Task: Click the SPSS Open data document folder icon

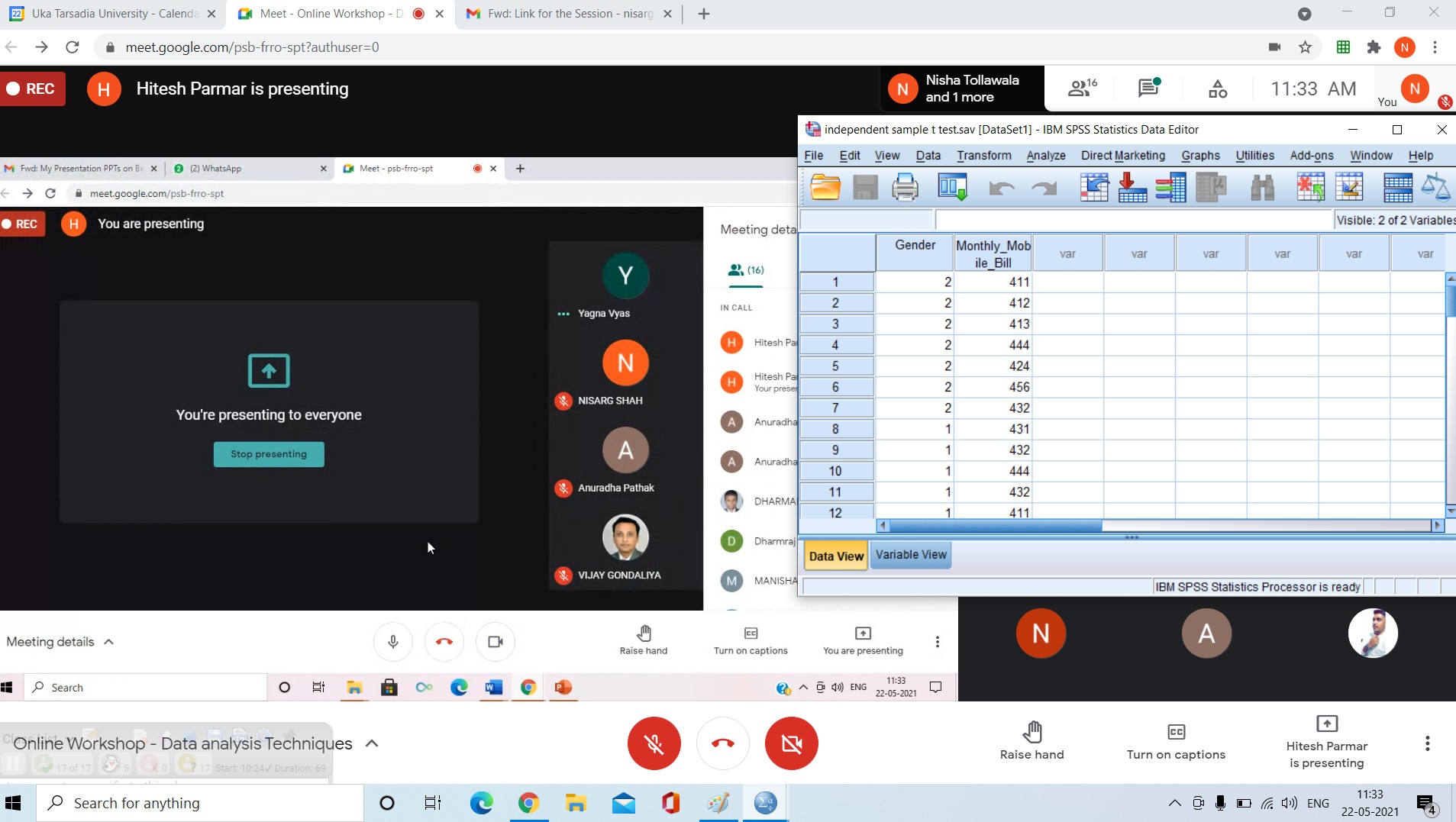Action: click(825, 187)
